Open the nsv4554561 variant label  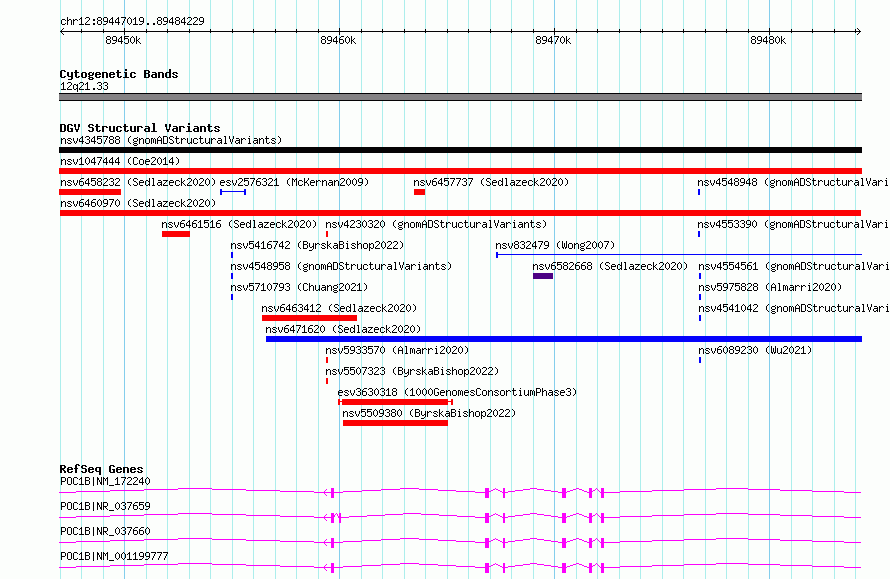coord(794,266)
